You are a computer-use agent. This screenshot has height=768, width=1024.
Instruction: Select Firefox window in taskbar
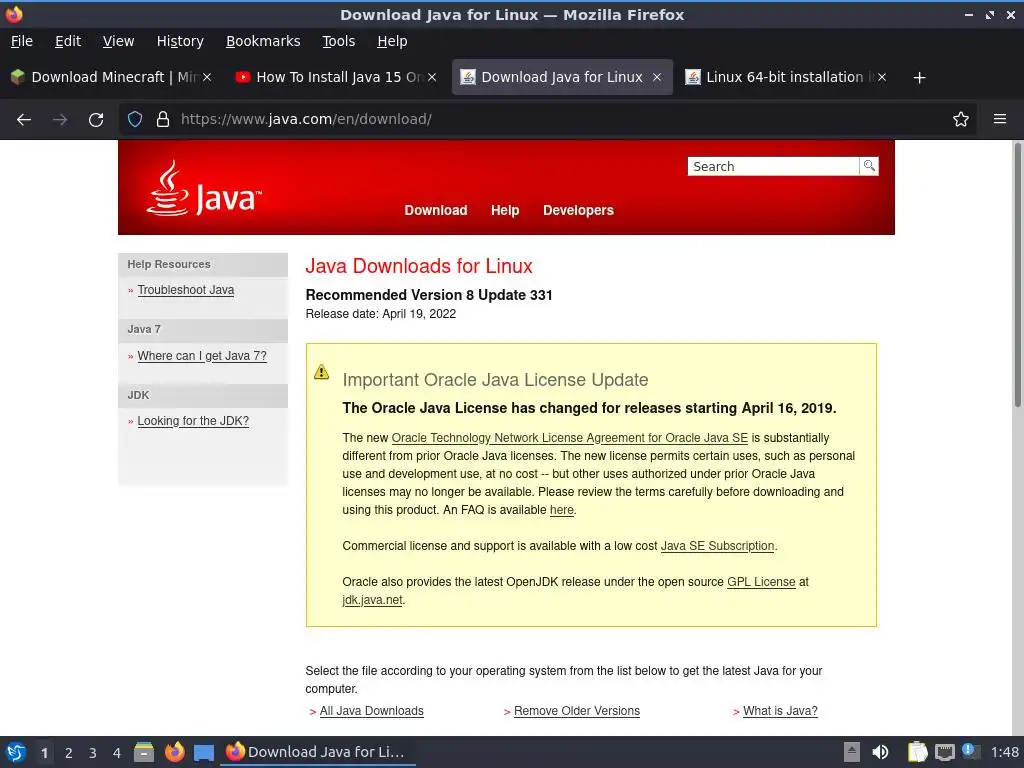coord(319,752)
